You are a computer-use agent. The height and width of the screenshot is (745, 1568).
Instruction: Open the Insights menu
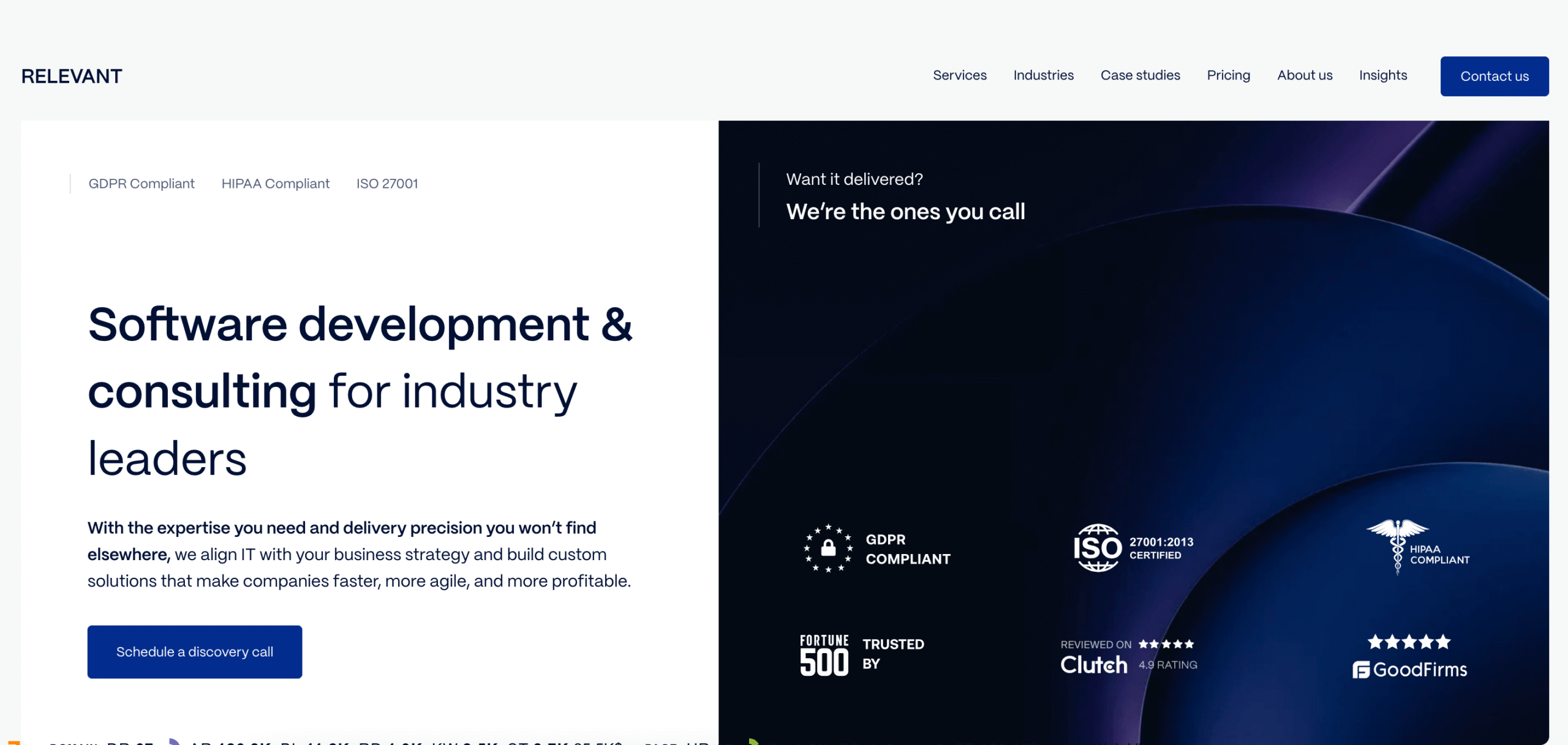1383,75
